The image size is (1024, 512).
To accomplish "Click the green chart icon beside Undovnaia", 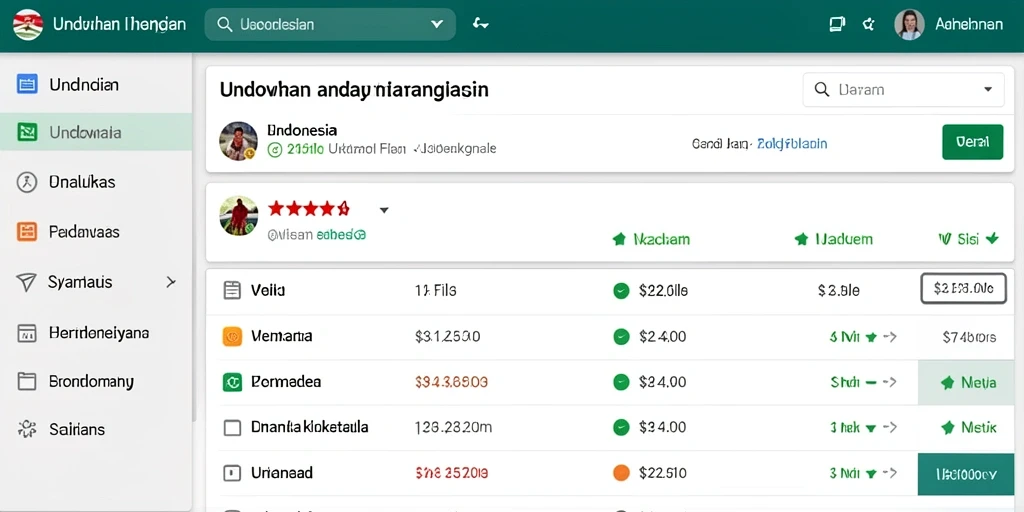I will (27, 133).
